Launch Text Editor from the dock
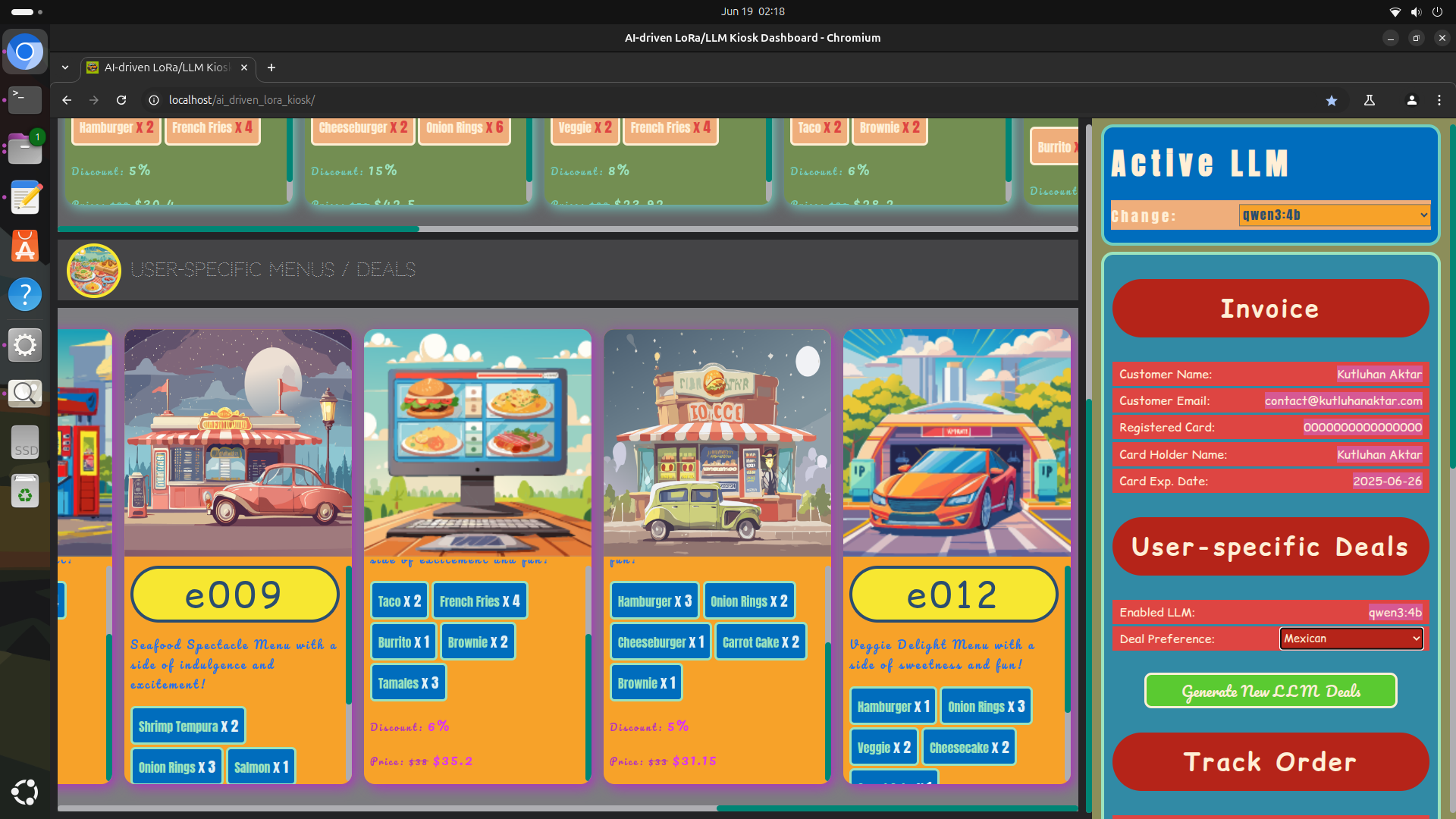Viewport: 1456px width, 819px height. [24, 198]
